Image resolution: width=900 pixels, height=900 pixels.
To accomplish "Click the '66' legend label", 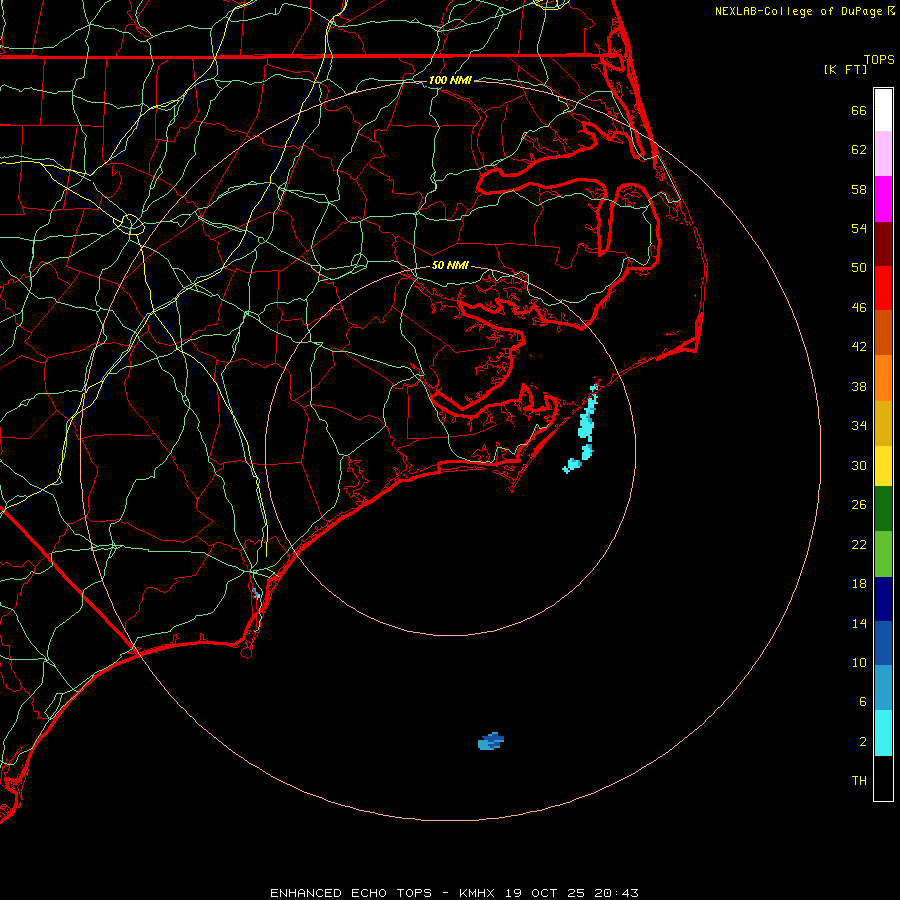I will tap(859, 110).
